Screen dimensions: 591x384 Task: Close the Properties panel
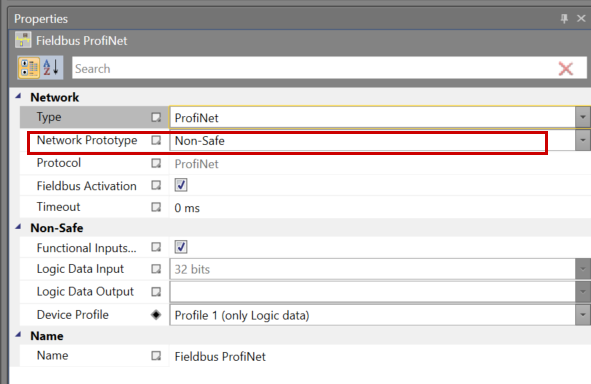tap(581, 18)
